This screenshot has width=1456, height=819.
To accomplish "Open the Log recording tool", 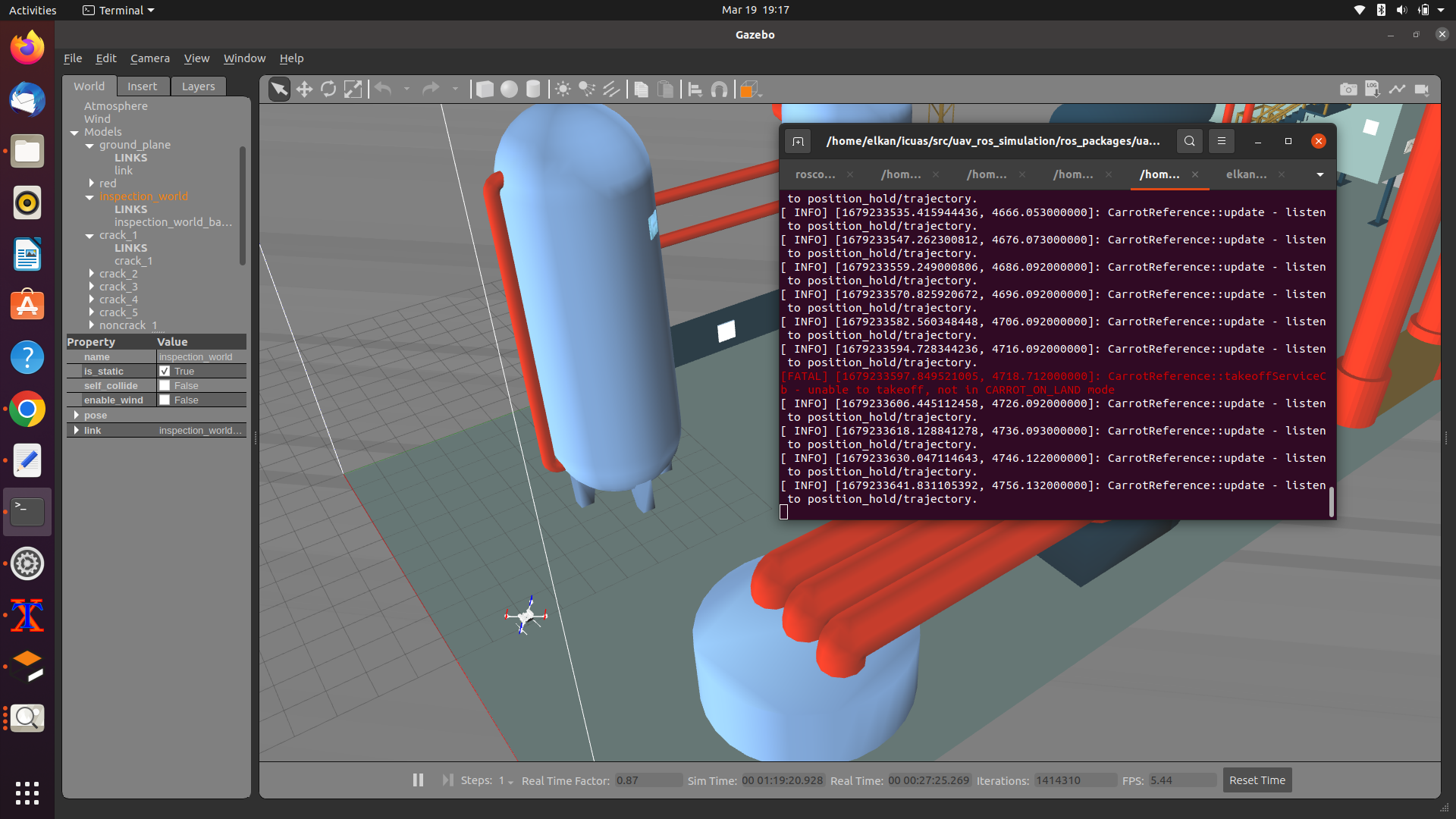I will (x=1373, y=89).
